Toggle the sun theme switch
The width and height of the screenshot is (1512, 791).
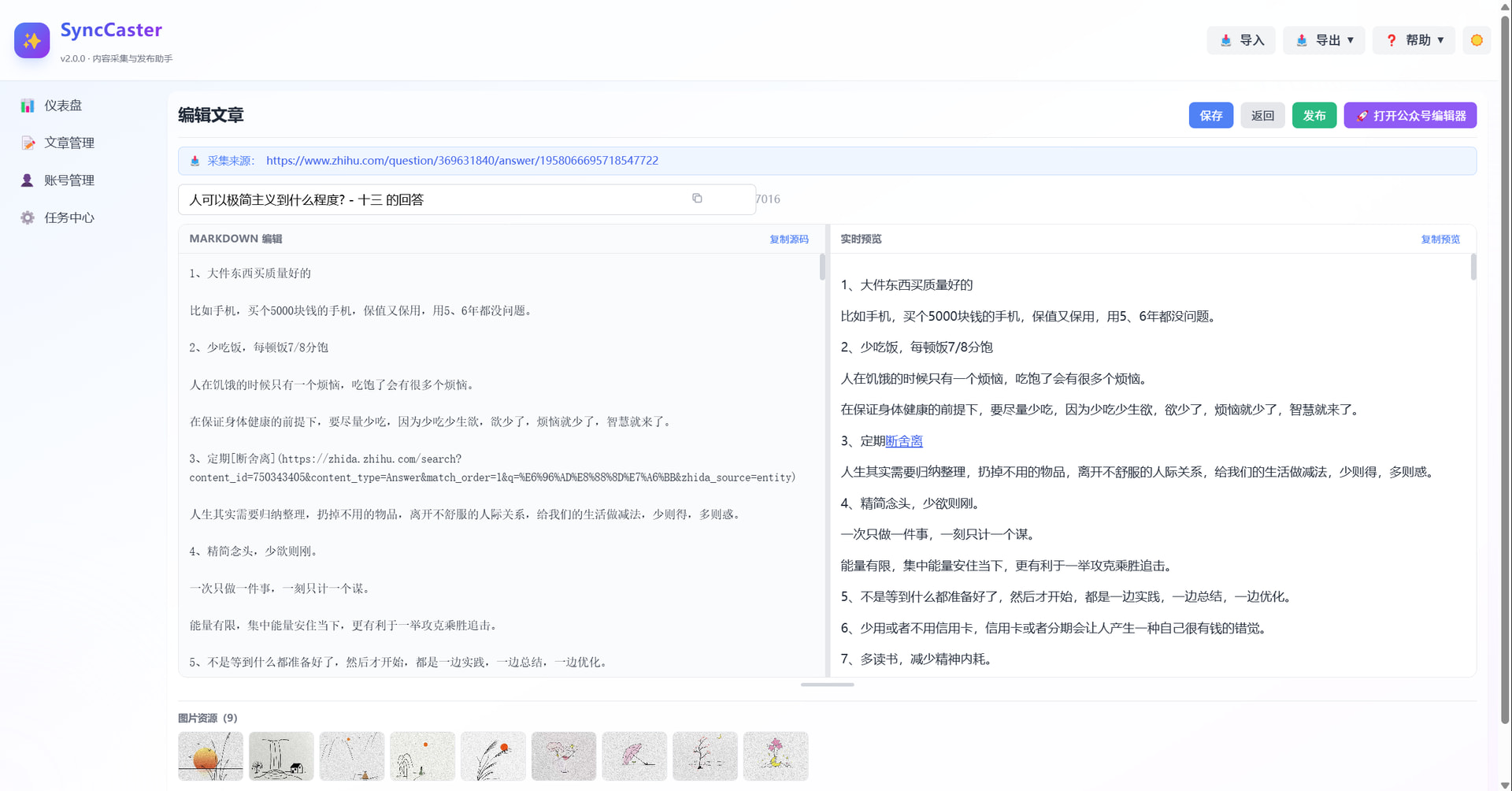point(1477,40)
